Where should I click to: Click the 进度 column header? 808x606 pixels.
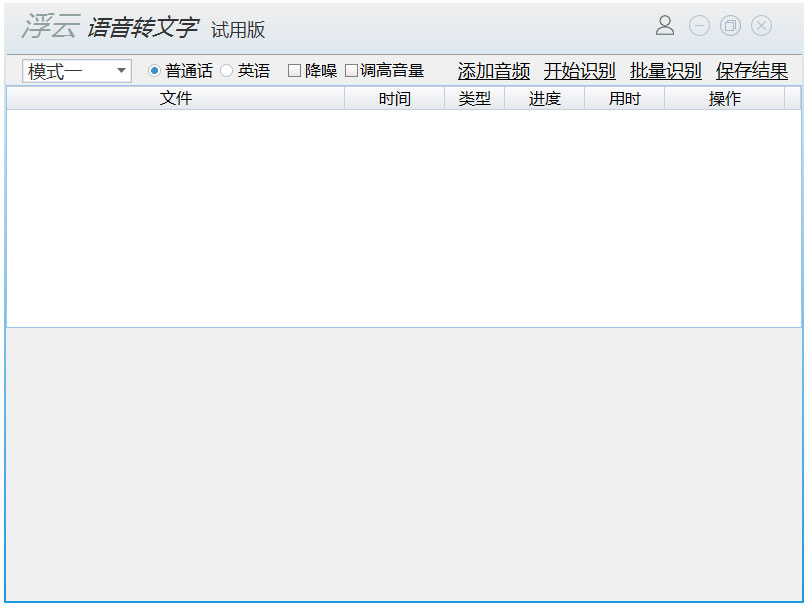coord(544,98)
